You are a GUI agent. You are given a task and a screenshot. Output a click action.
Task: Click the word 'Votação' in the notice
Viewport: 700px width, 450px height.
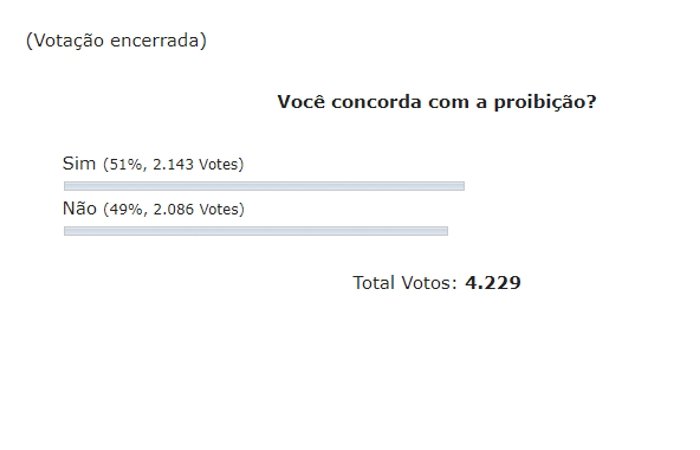pos(69,41)
